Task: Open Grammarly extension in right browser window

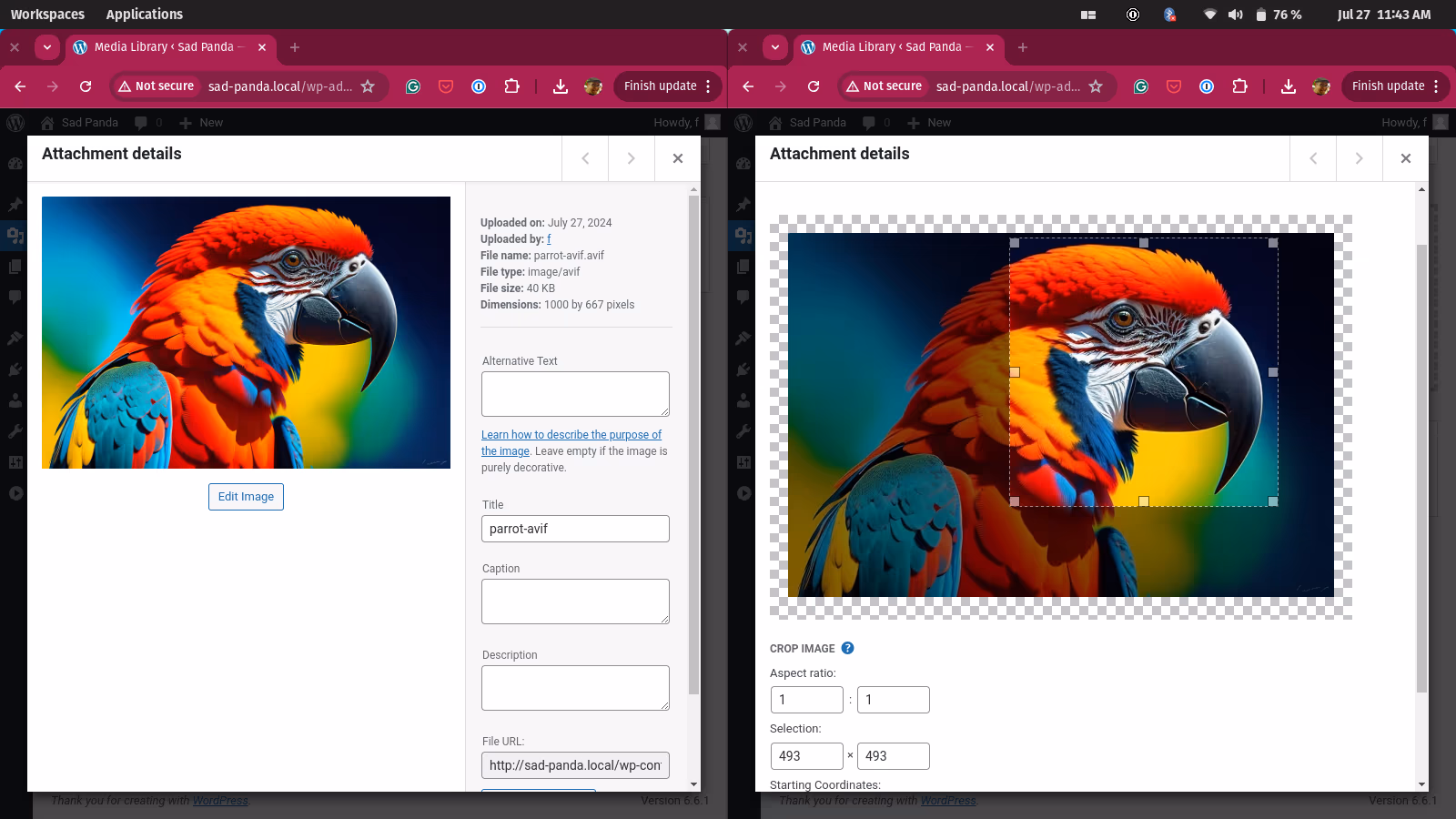Action: pos(1141,86)
